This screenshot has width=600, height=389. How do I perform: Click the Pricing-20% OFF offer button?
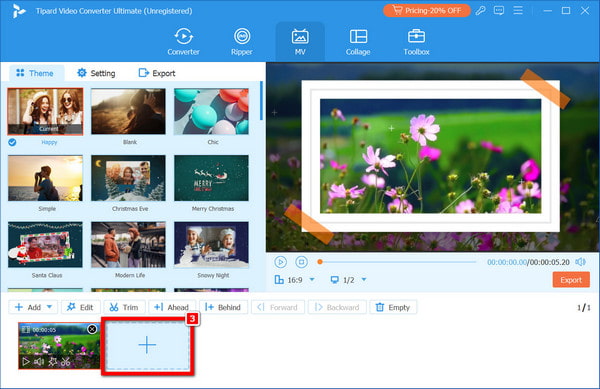427,11
